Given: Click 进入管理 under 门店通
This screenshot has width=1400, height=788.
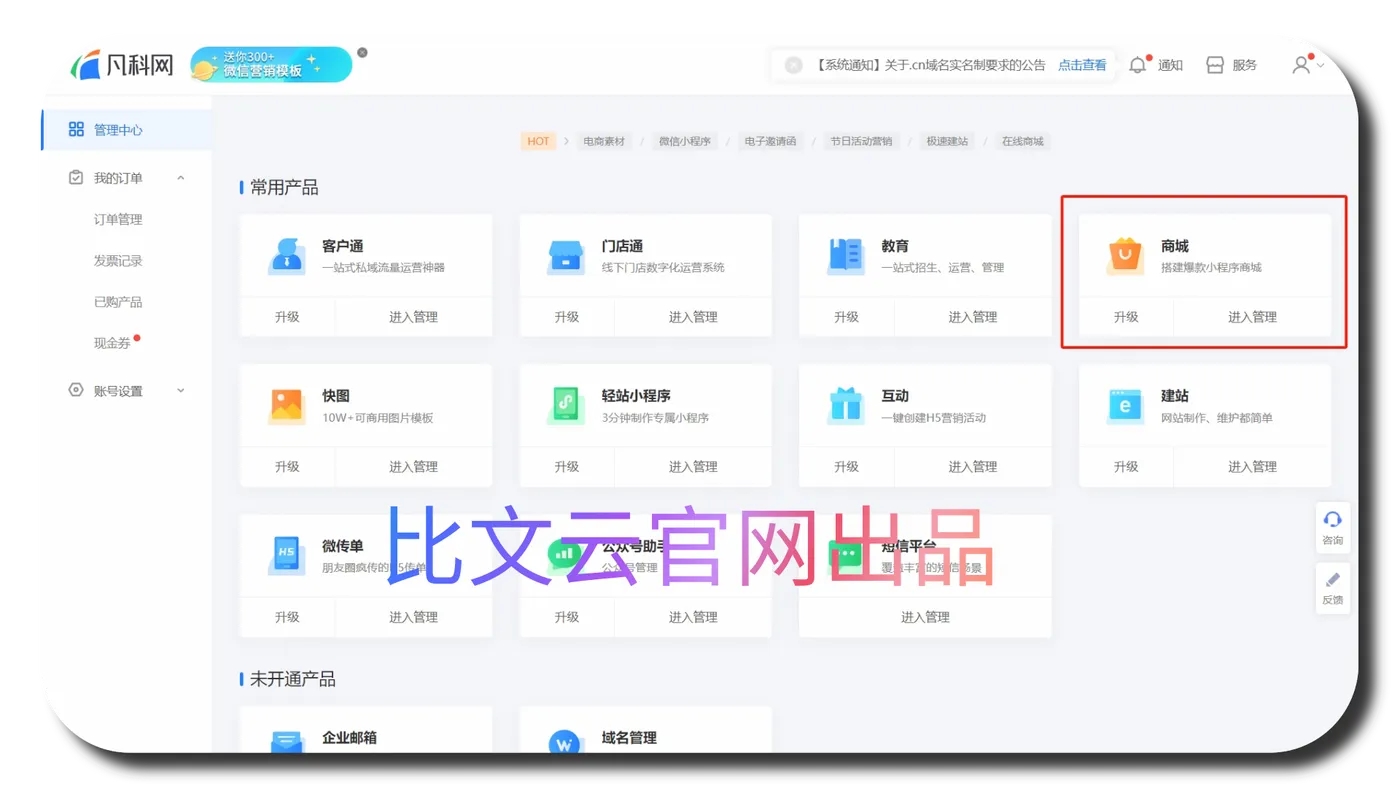Looking at the screenshot, I should (693, 317).
